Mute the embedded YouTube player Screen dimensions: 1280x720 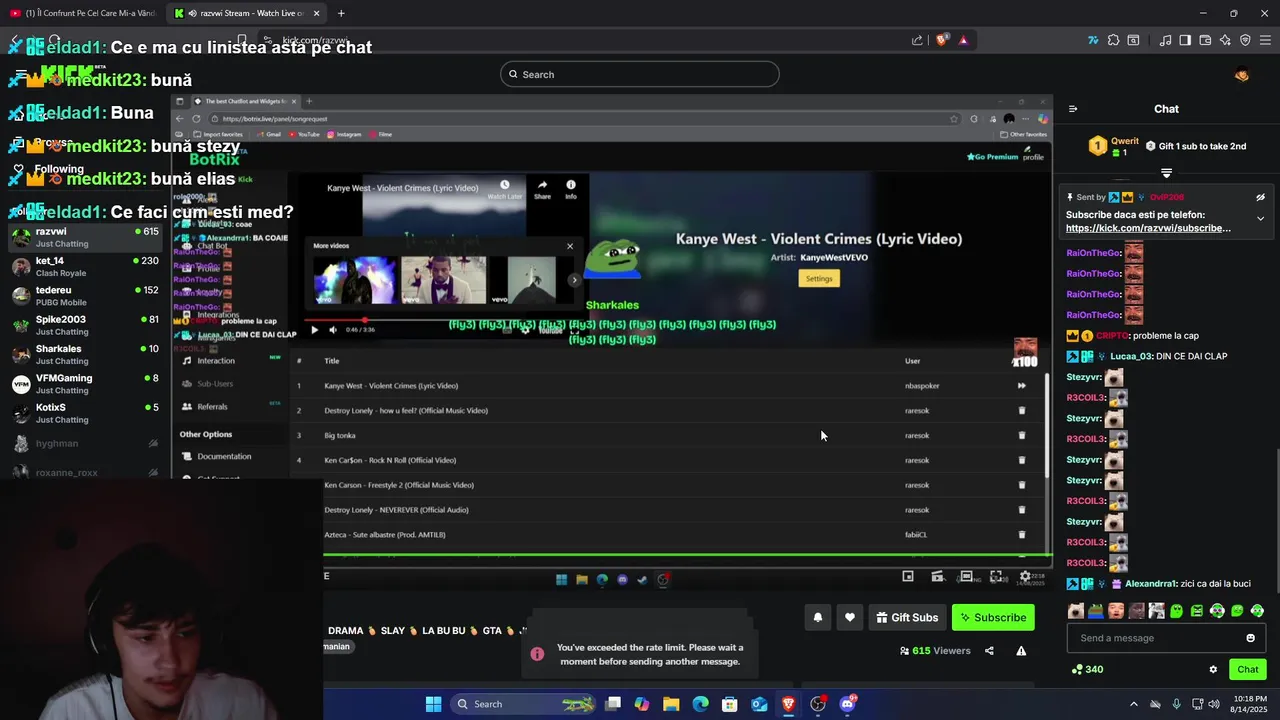coord(333,330)
